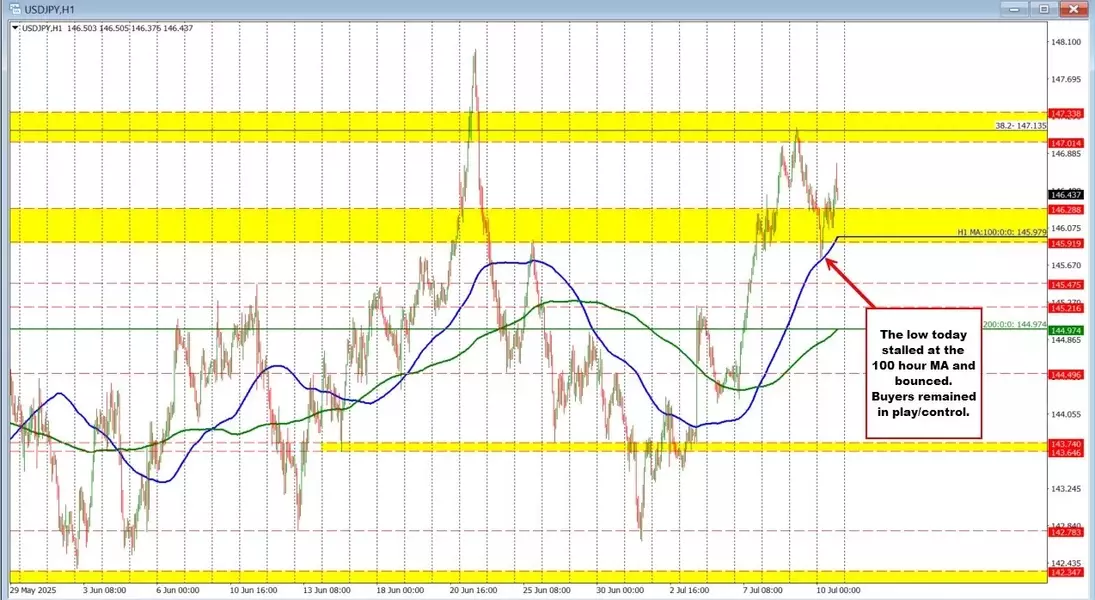Select the red price tag 143.646
The width and height of the screenshot is (1095, 600).
[1066, 453]
